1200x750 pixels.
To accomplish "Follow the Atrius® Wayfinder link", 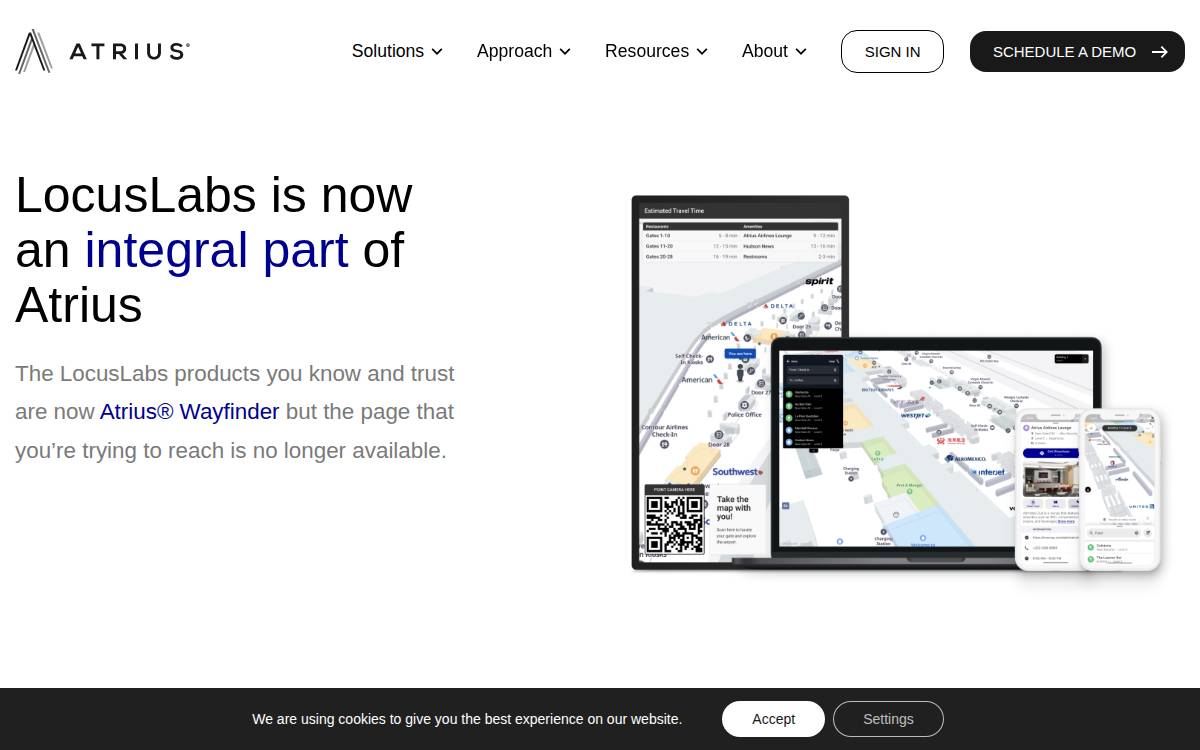I will coord(189,411).
